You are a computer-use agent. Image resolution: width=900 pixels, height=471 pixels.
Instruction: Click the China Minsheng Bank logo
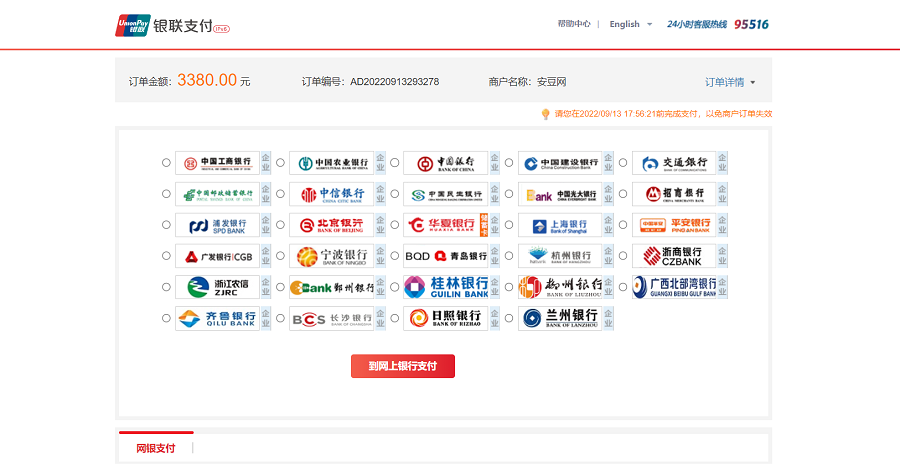[446, 194]
